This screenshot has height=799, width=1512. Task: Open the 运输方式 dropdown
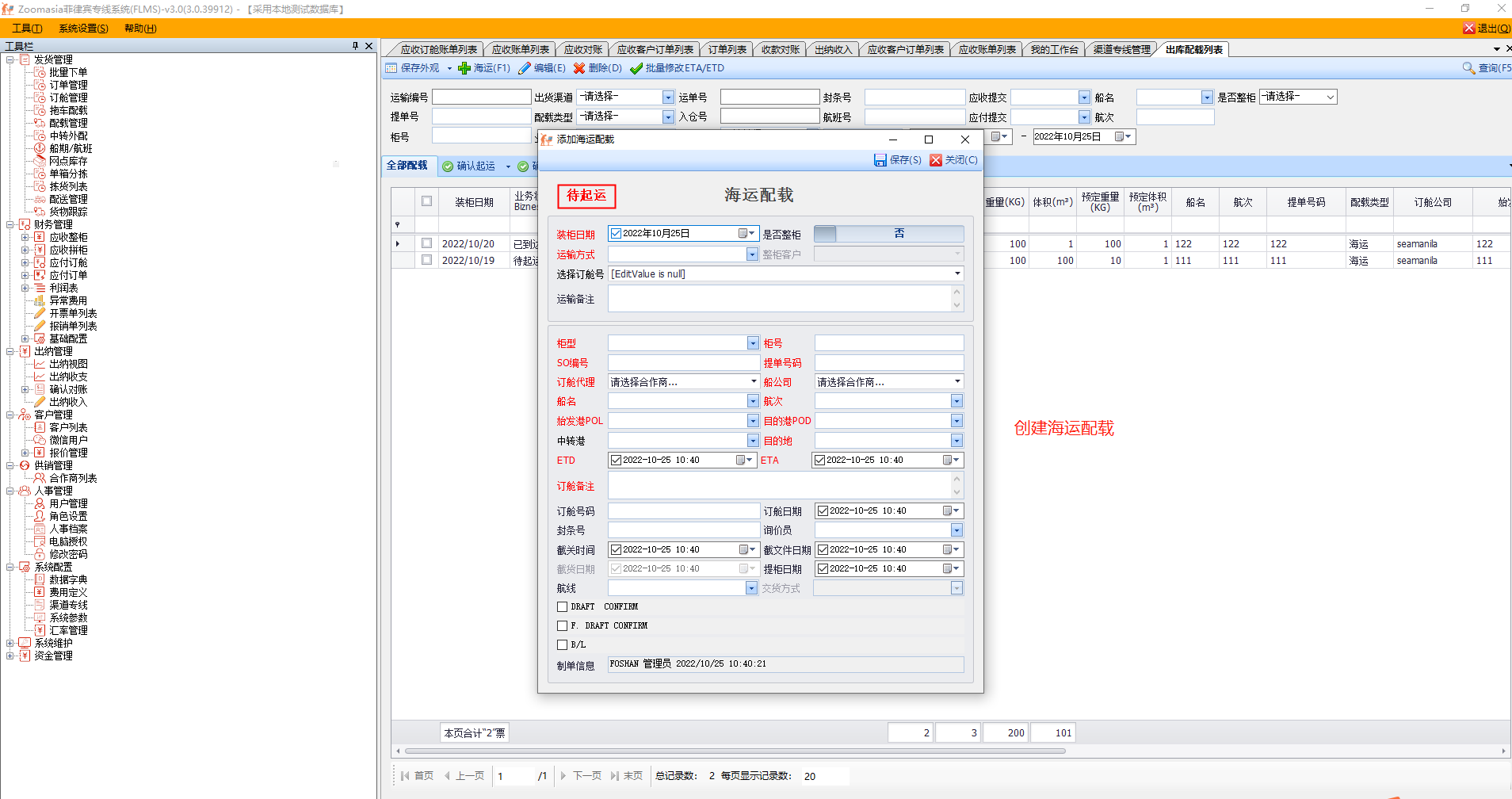[x=752, y=254]
